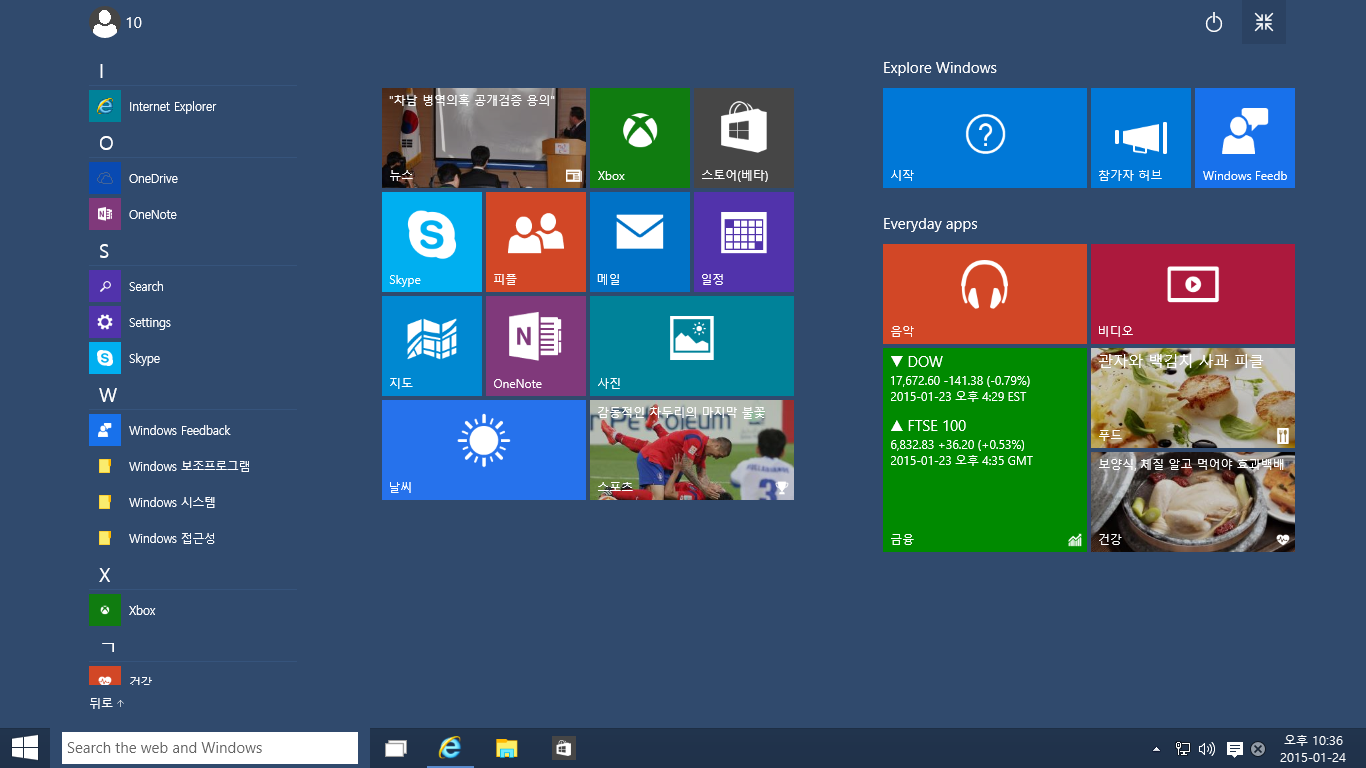
Task: Open the notifications action center icon
Action: tap(1235, 749)
